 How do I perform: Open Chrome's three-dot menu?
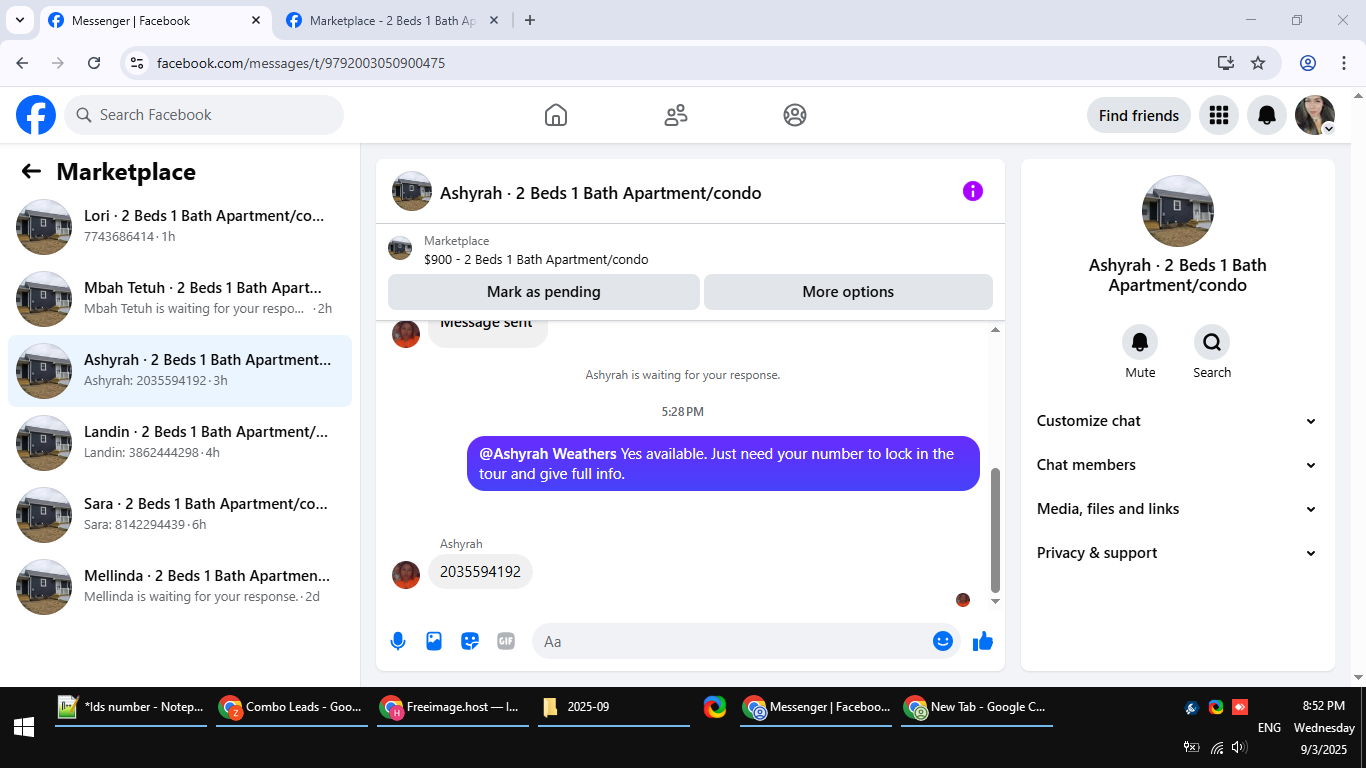pyautogui.click(x=1344, y=63)
